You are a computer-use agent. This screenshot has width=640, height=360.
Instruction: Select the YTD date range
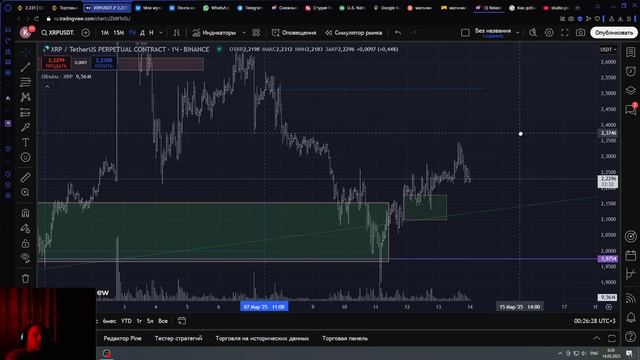(x=126, y=321)
